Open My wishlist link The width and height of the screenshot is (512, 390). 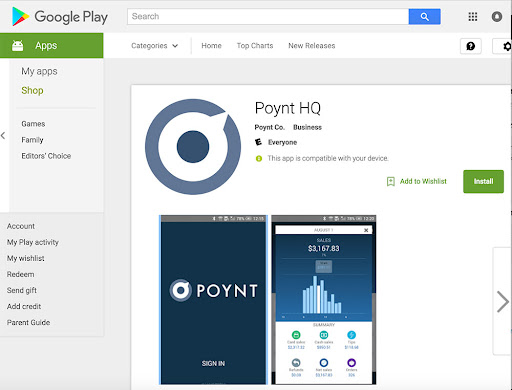[x=26, y=258]
